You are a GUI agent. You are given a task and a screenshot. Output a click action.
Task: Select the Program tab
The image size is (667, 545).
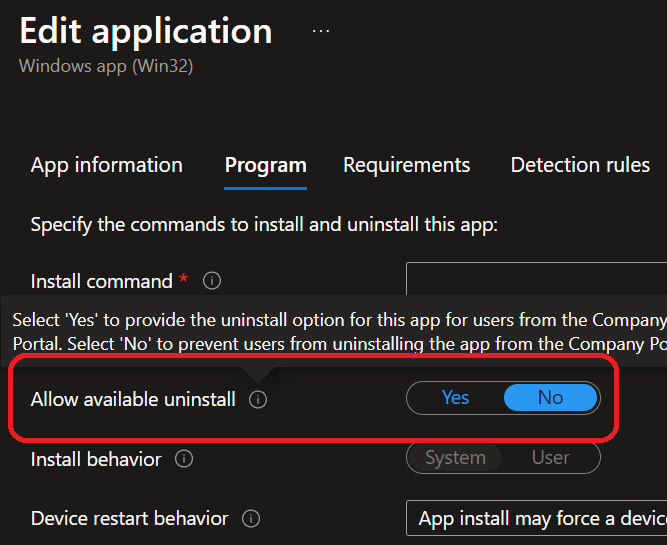tap(265, 165)
